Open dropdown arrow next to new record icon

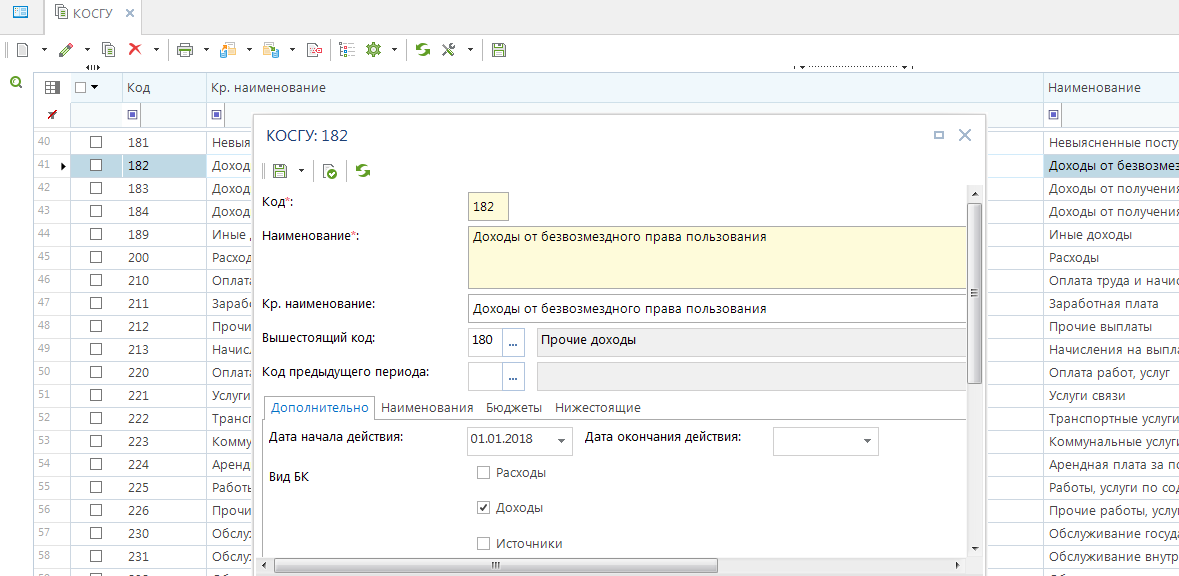pos(44,50)
